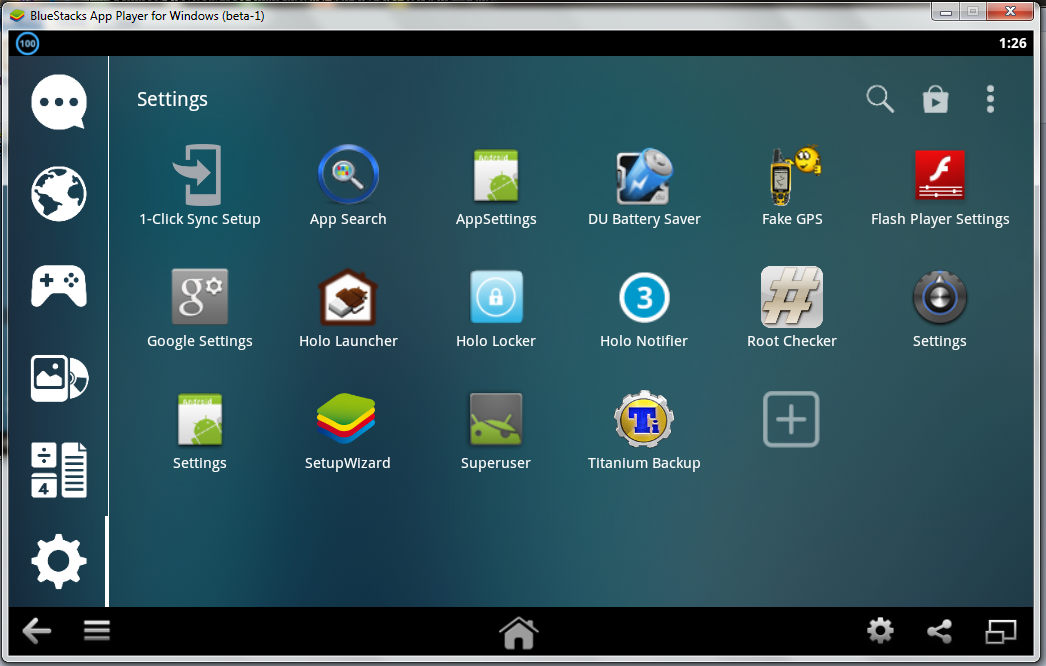Image resolution: width=1046 pixels, height=666 pixels.
Task: Select the globe category in sidebar
Action: (x=59, y=194)
